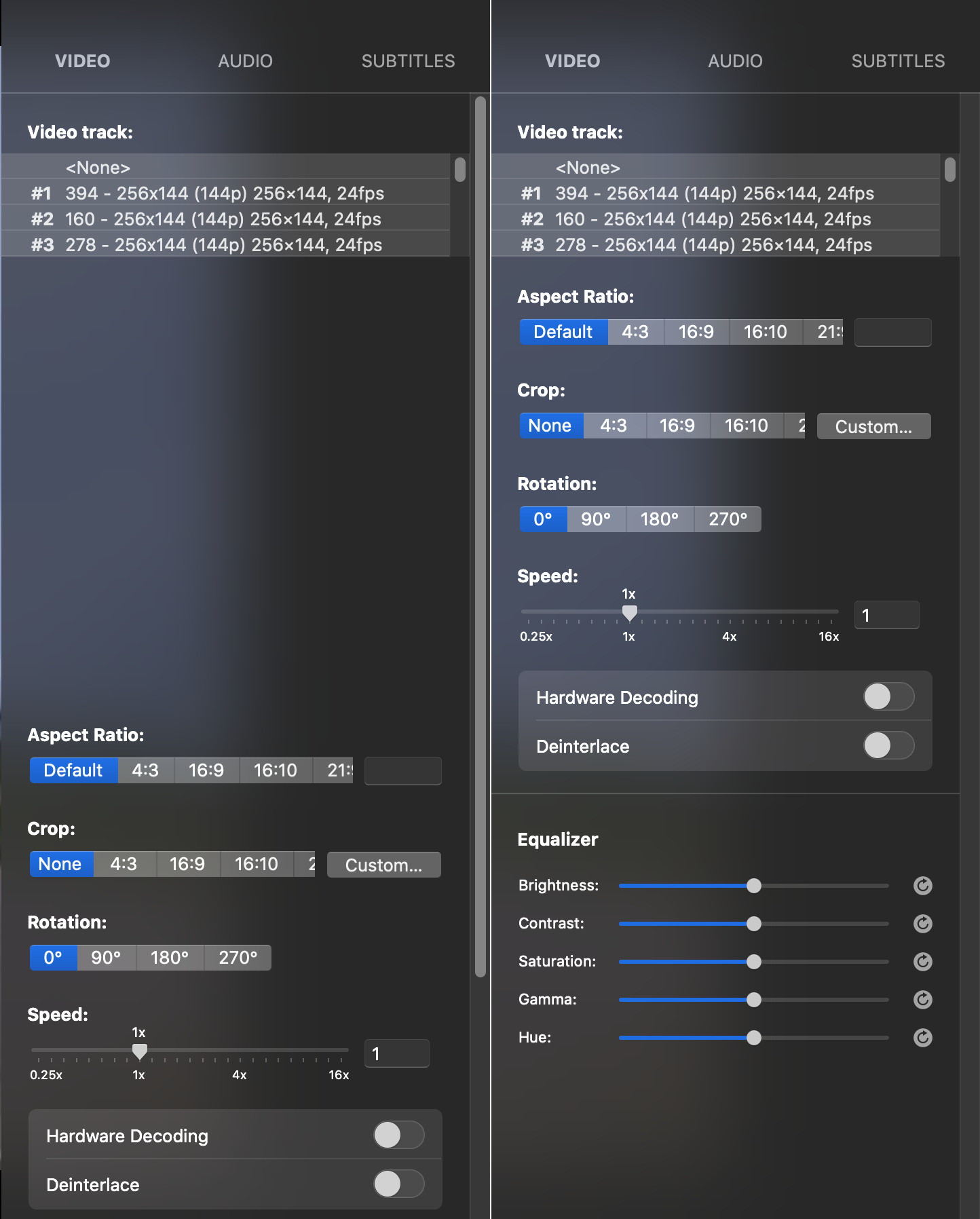Select 270° rotation in the left panel

point(238,958)
